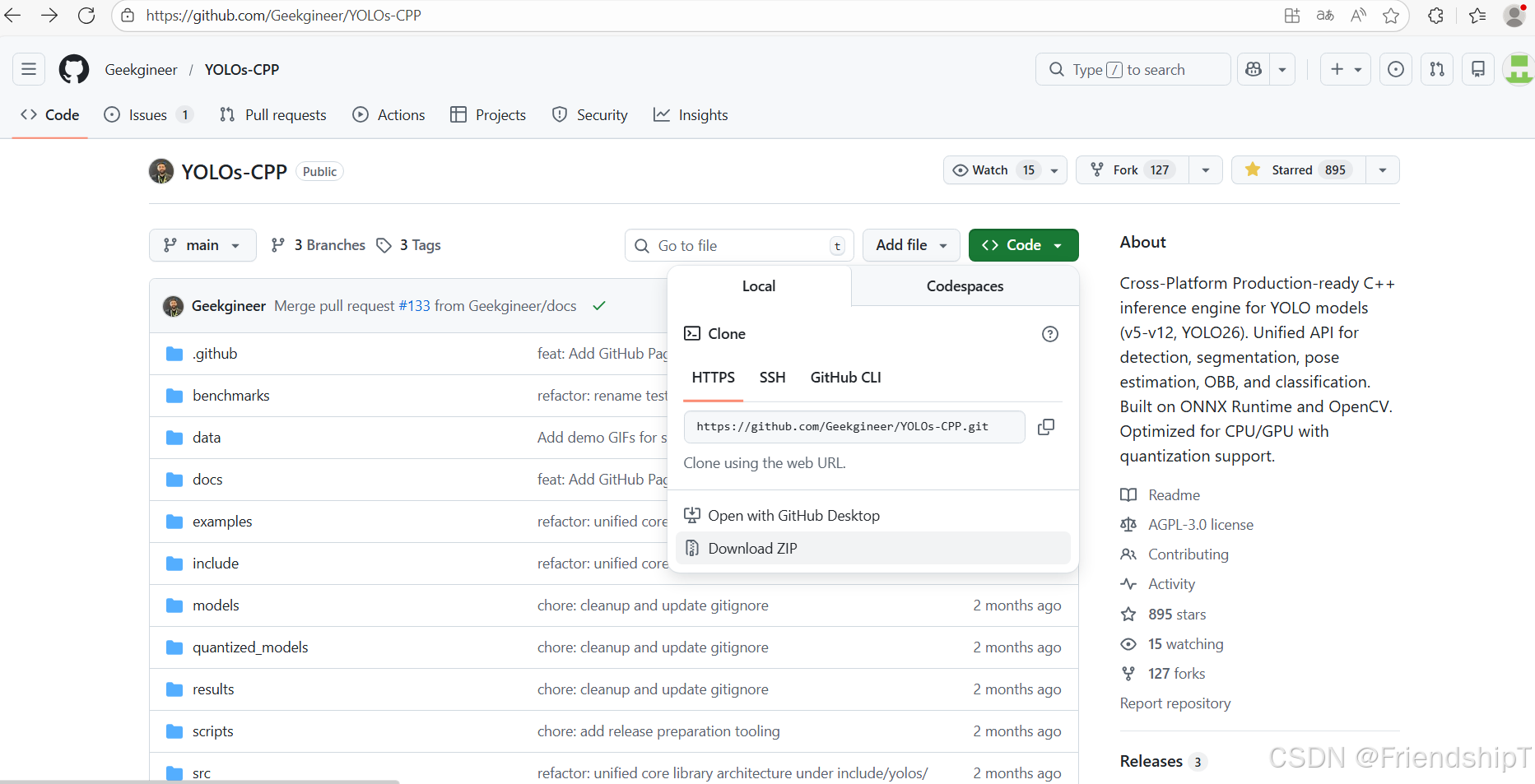Open the AGPL-3.0 license link
Viewport: 1535px width, 784px height.
(x=1187, y=525)
